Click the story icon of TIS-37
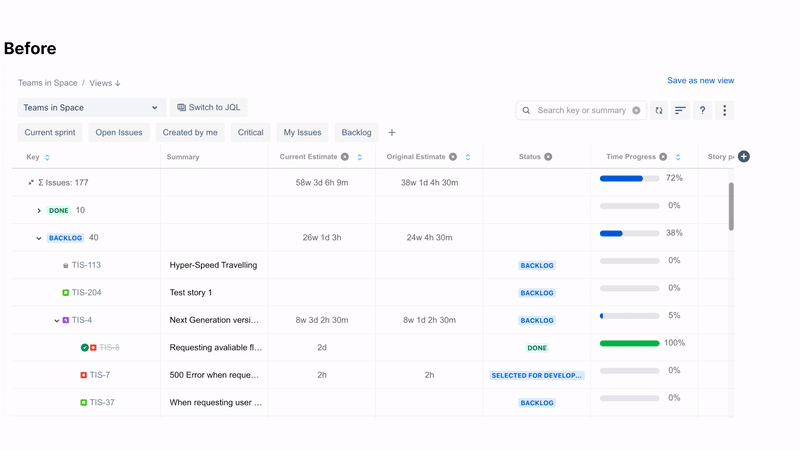Viewport: 800px width, 450px height. tap(84, 403)
